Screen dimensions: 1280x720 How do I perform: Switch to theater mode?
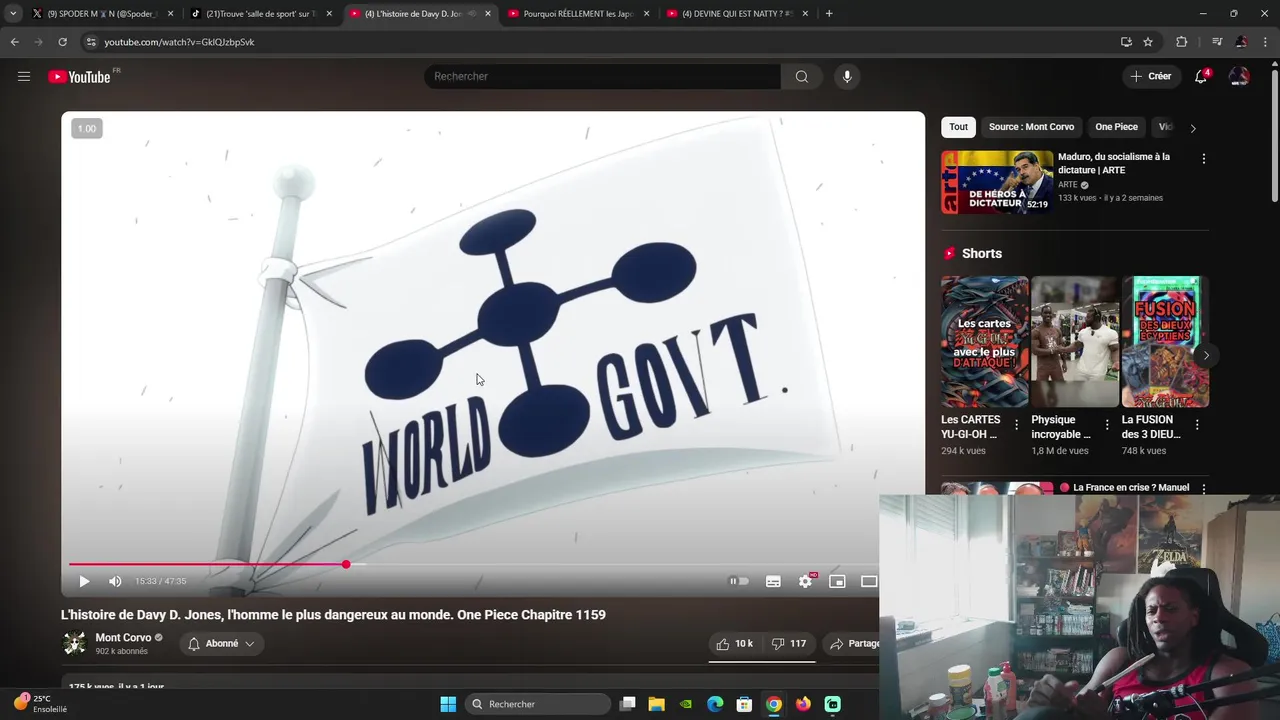tap(869, 581)
